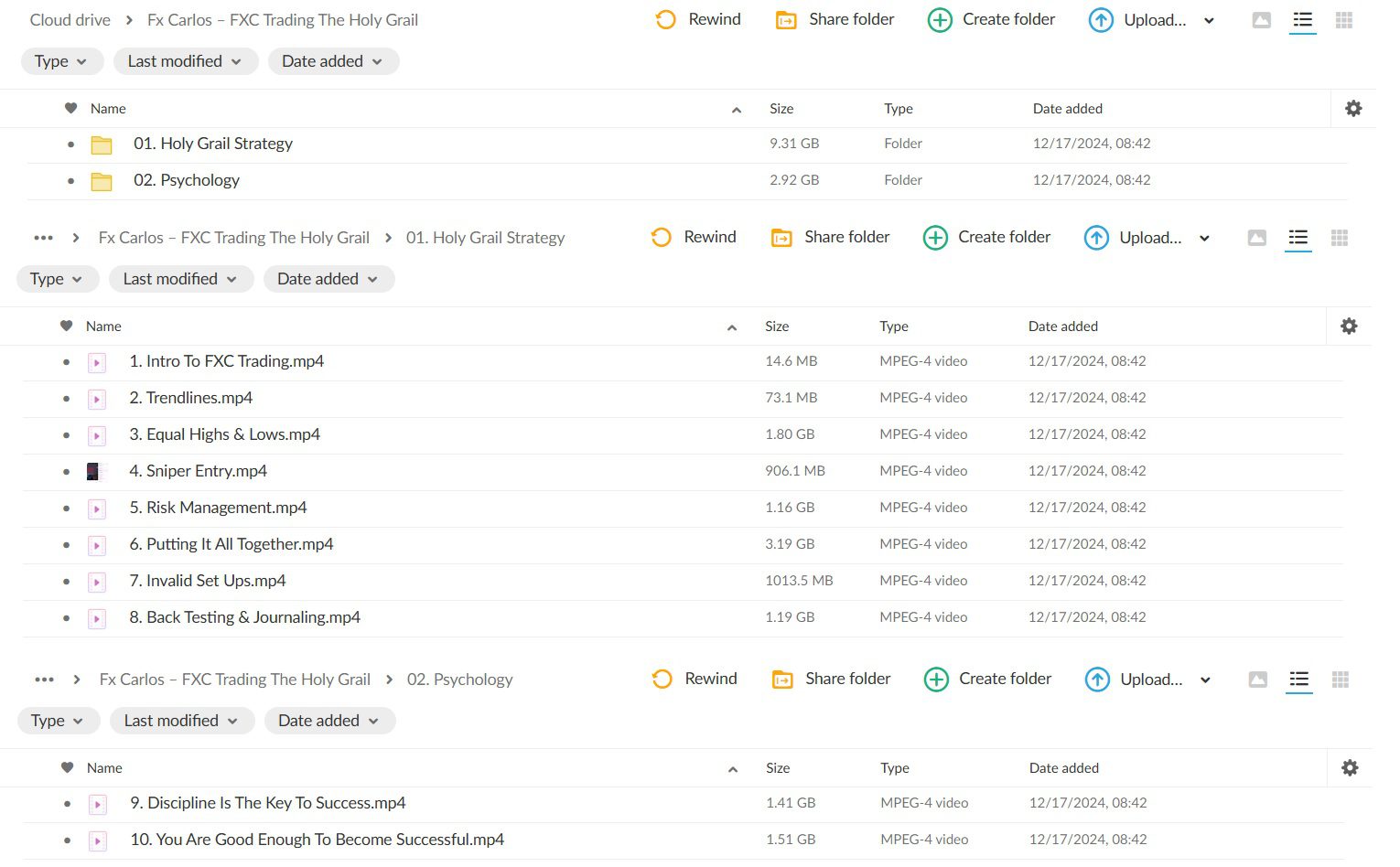Open column settings gear in the 02. Psychology panel

point(1350,768)
